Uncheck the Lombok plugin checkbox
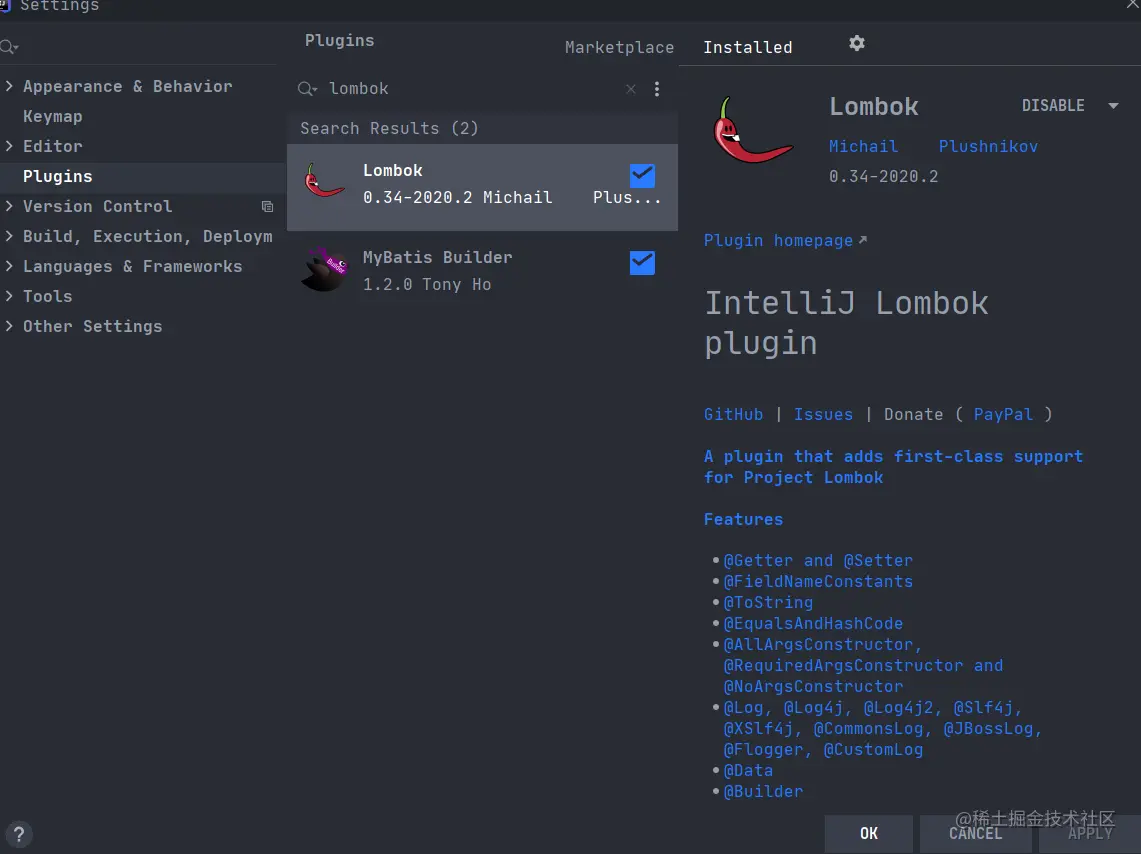Image resolution: width=1141 pixels, height=854 pixels. [x=642, y=175]
